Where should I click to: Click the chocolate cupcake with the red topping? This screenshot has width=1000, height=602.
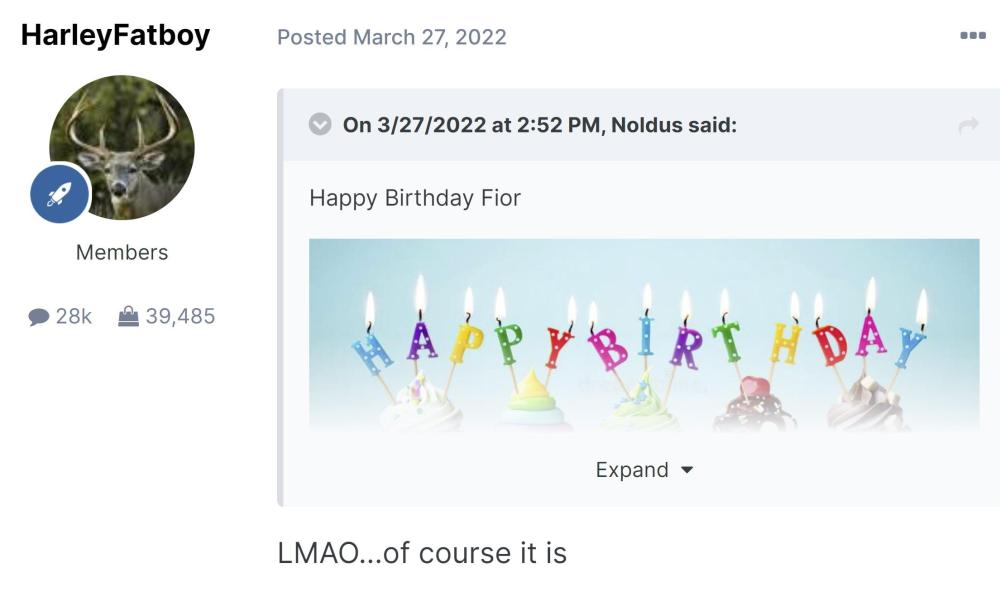tap(755, 402)
